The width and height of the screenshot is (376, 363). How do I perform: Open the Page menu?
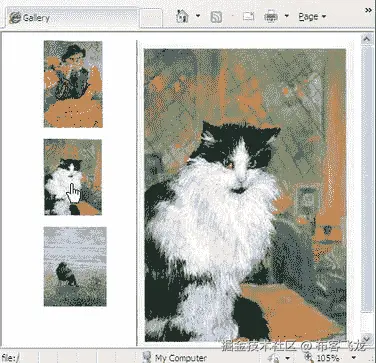pyautogui.click(x=312, y=16)
